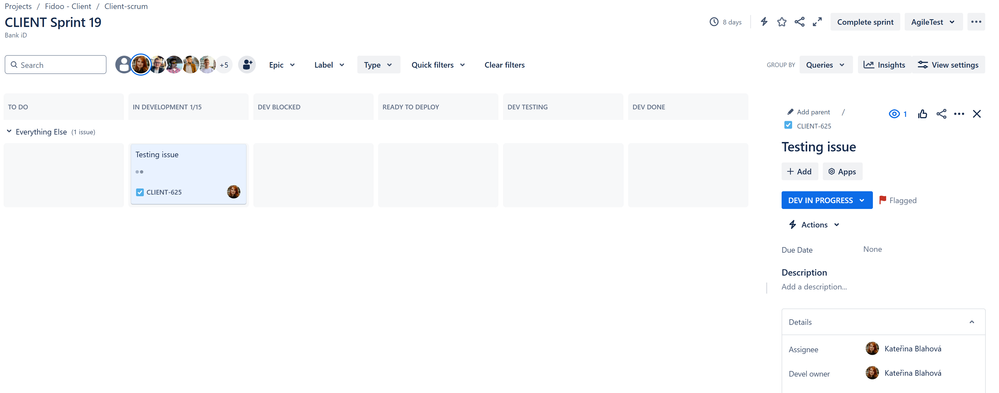
Task: Click the READY TO DEPLOY column header
Action: pyautogui.click(x=438, y=107)
